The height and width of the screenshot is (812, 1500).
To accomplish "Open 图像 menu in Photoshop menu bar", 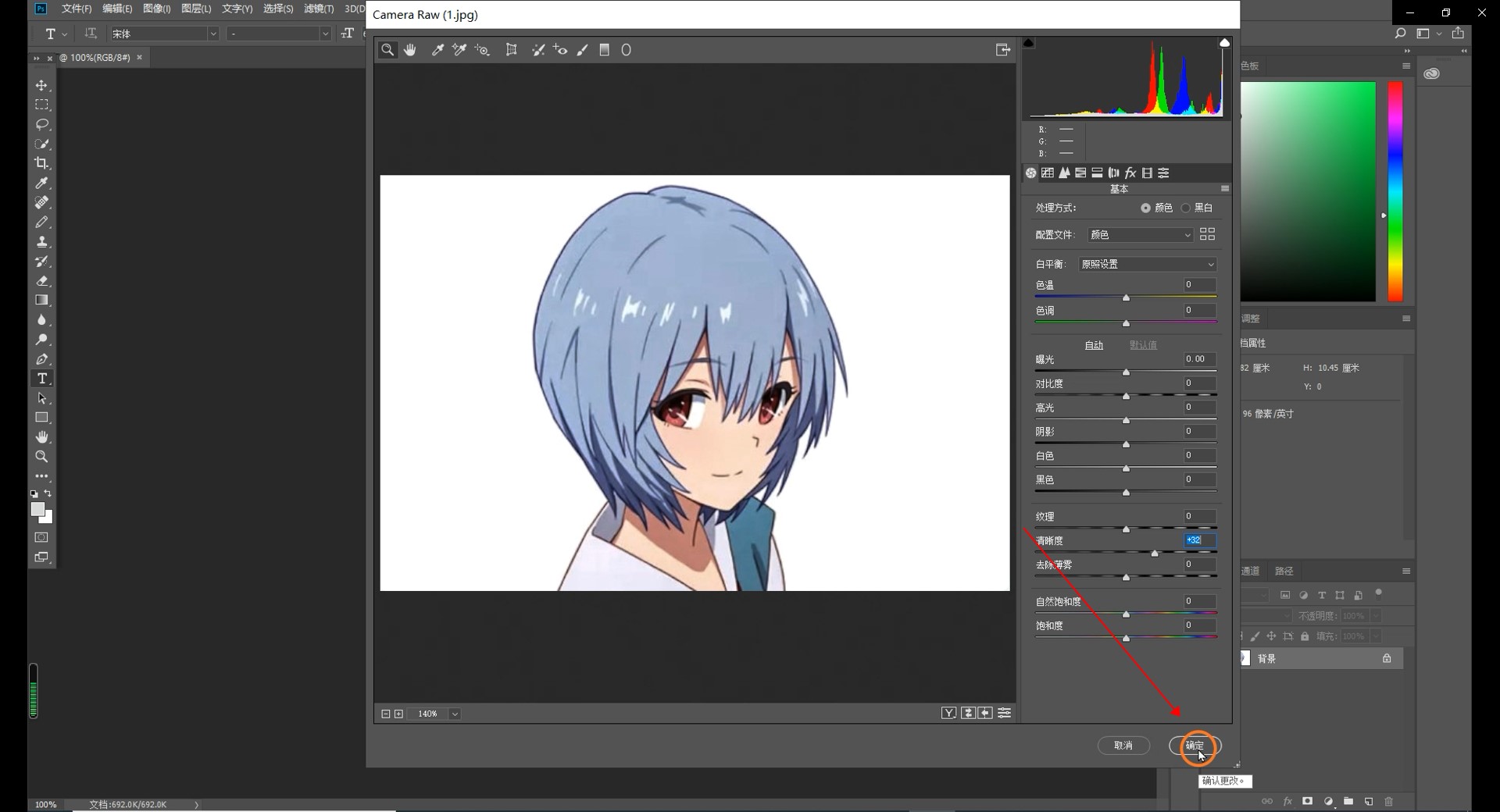I will 157,9.
